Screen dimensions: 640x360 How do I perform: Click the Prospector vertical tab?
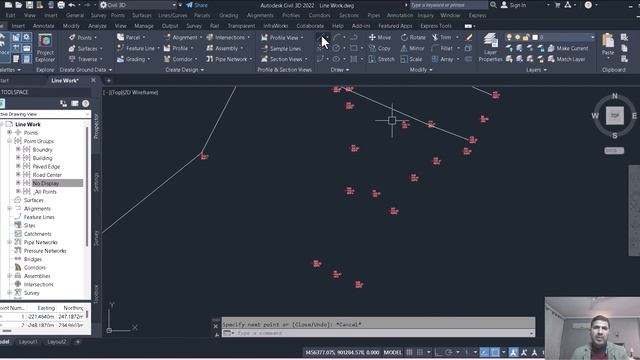pos(96,126)
